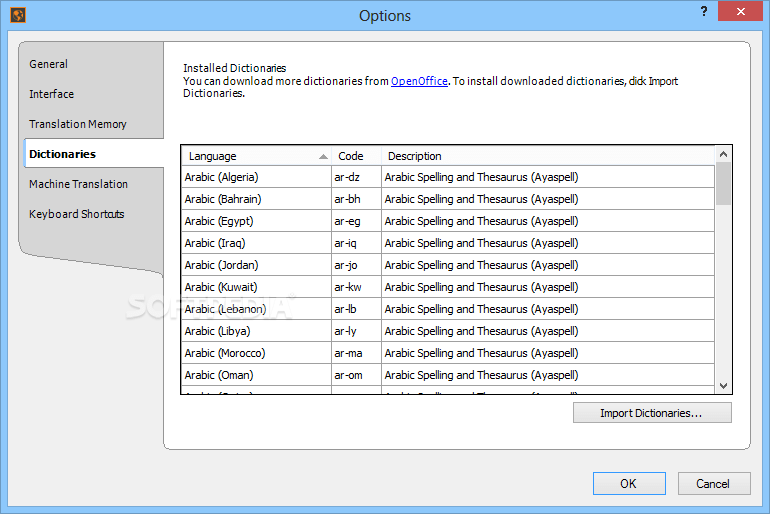Click the application icon in the title bar
Viewport: 770px width, 514px height.
(x=18, y=15)
